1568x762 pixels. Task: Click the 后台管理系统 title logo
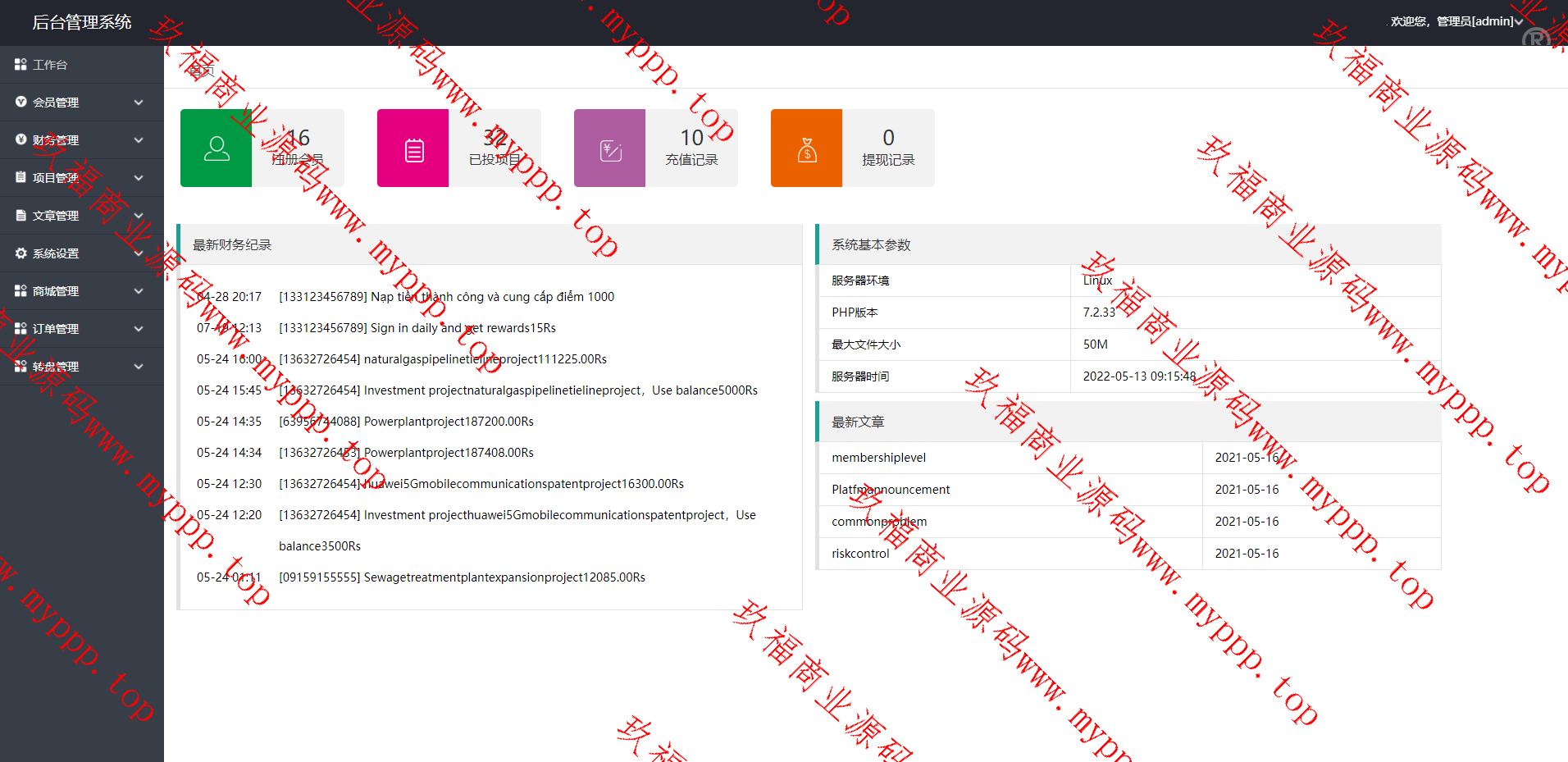(82, 22)
